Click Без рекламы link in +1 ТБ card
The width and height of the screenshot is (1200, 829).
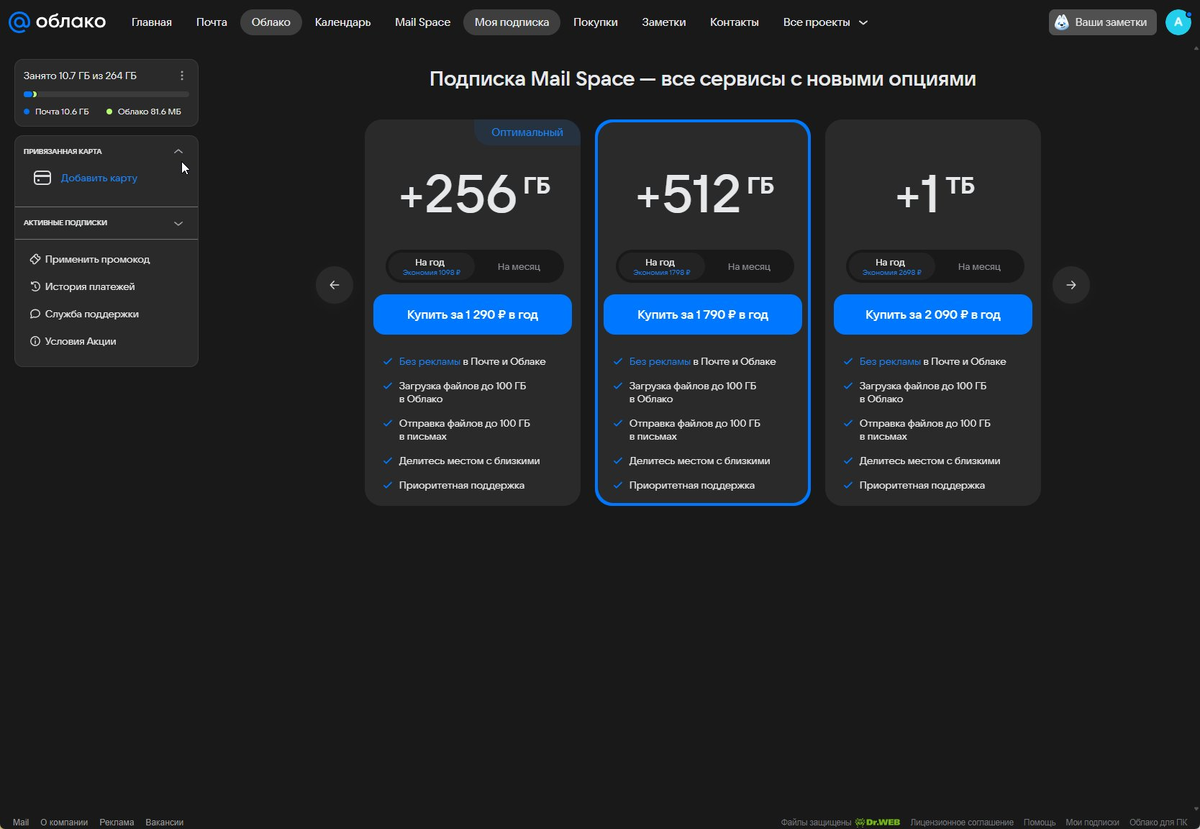[x=890, y=361]
